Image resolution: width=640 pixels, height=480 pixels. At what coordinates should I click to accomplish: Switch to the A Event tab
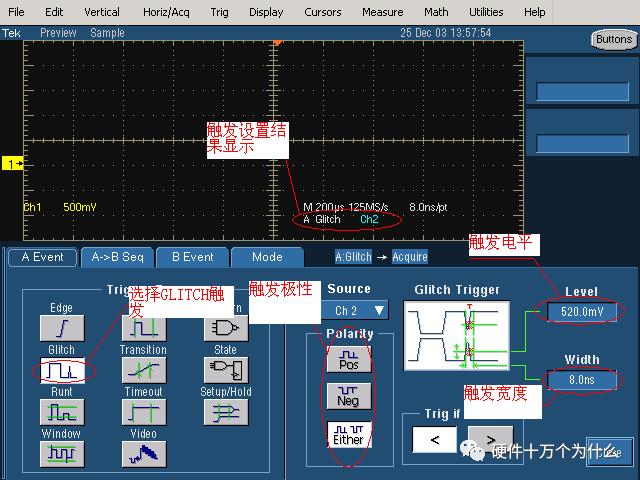(x=43, y=257)
